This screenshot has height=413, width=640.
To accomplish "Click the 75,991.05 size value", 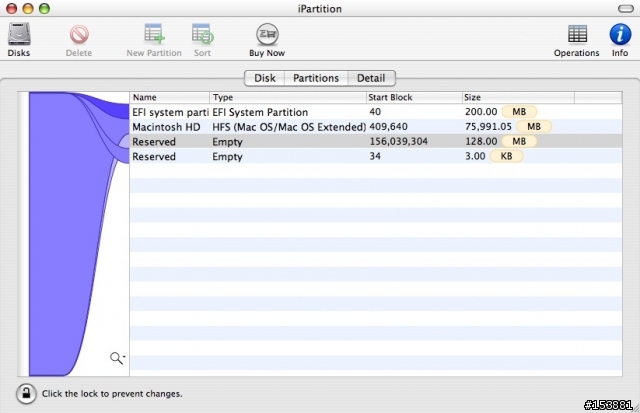I will pos(488,127).
